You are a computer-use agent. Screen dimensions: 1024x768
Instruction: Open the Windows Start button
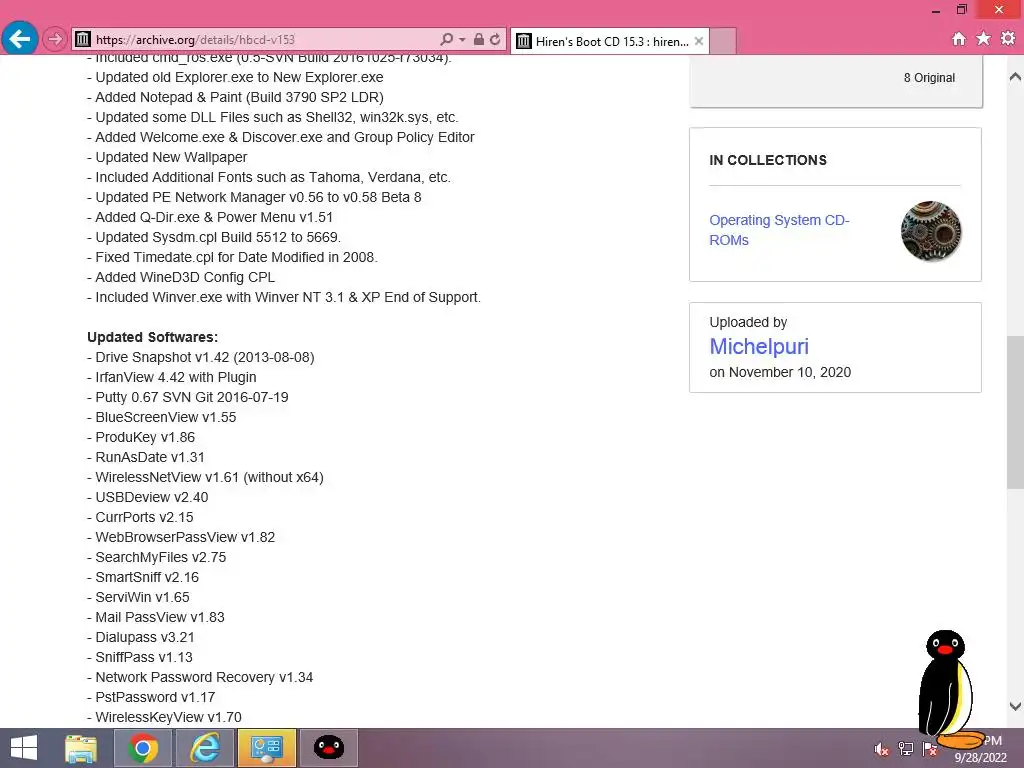pos(24,748)
